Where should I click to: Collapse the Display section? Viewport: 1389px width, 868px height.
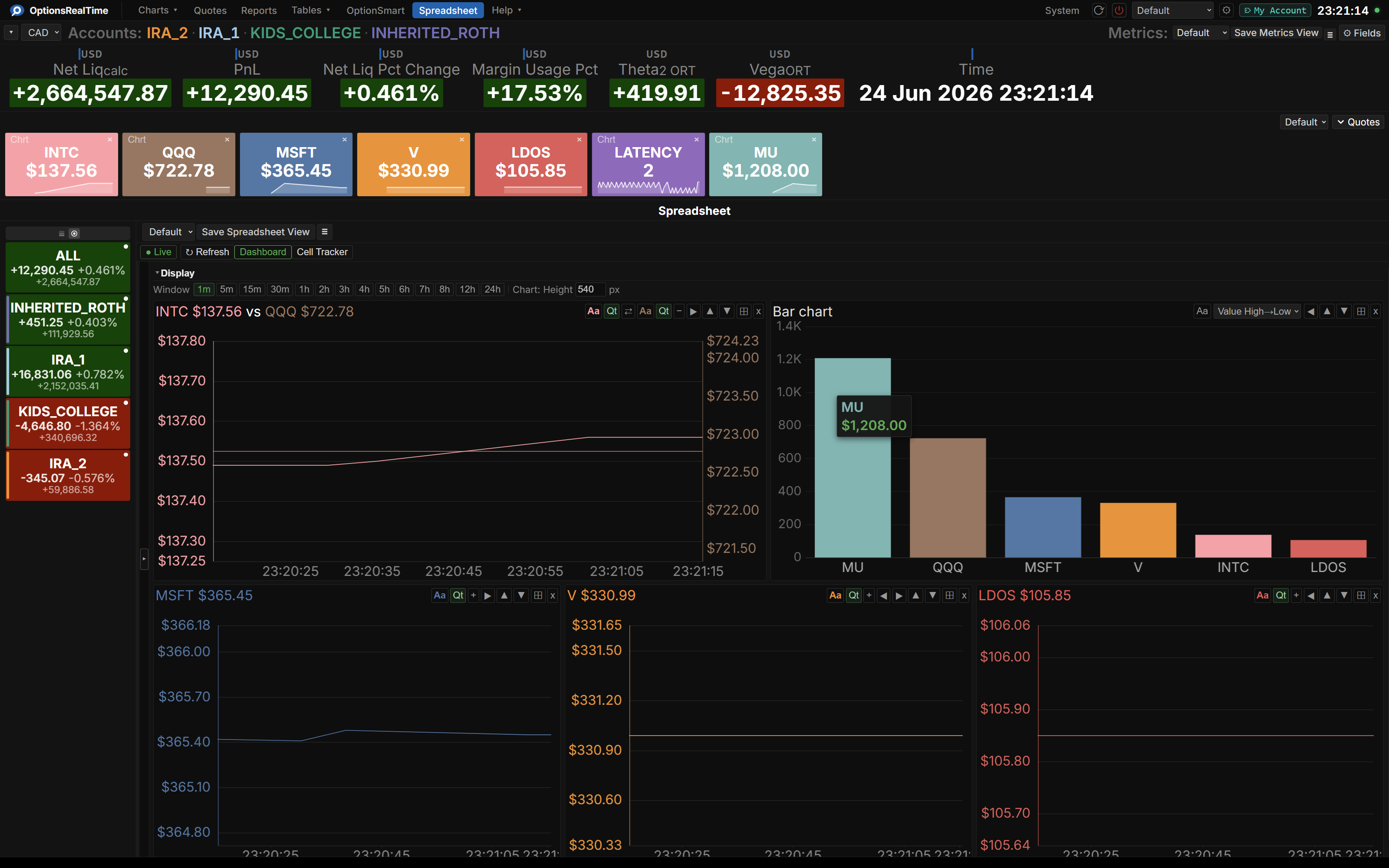(175, 273)
